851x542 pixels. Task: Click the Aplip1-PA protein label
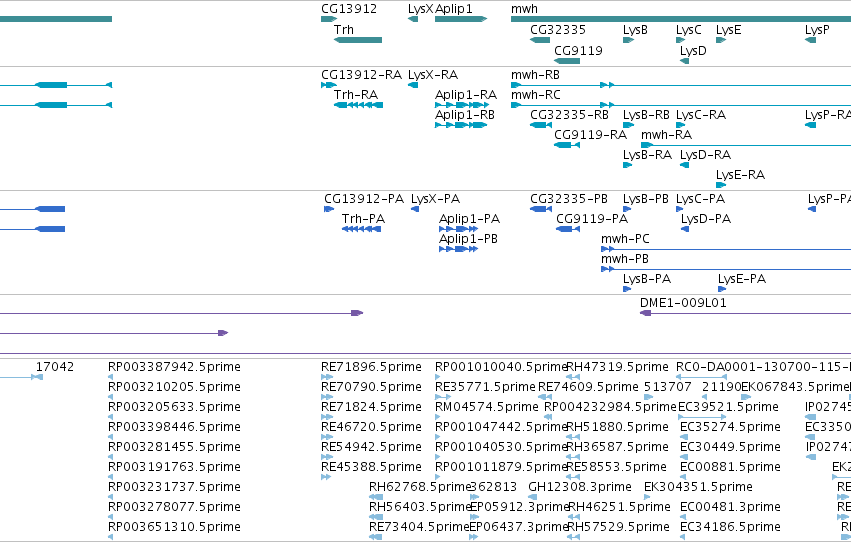[x=469, y=219]
